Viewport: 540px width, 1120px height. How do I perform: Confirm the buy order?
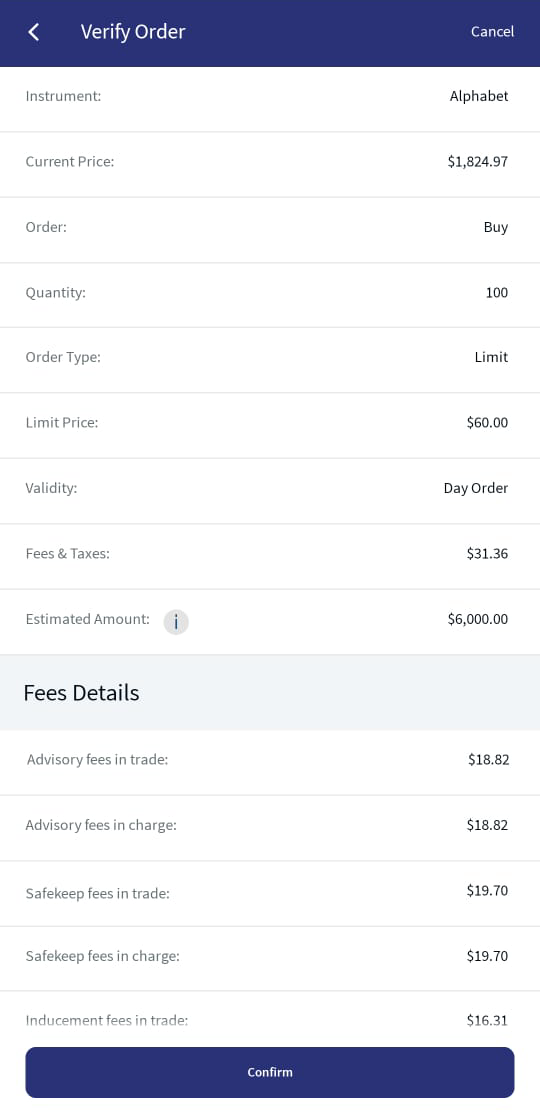[270, 1072]
